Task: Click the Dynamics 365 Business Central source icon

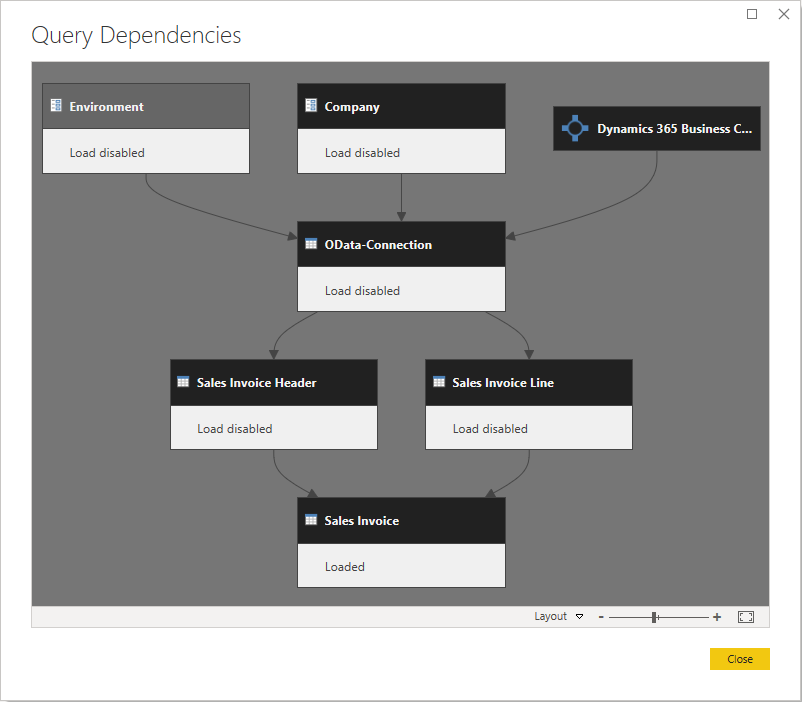Action: pos(574,129)
